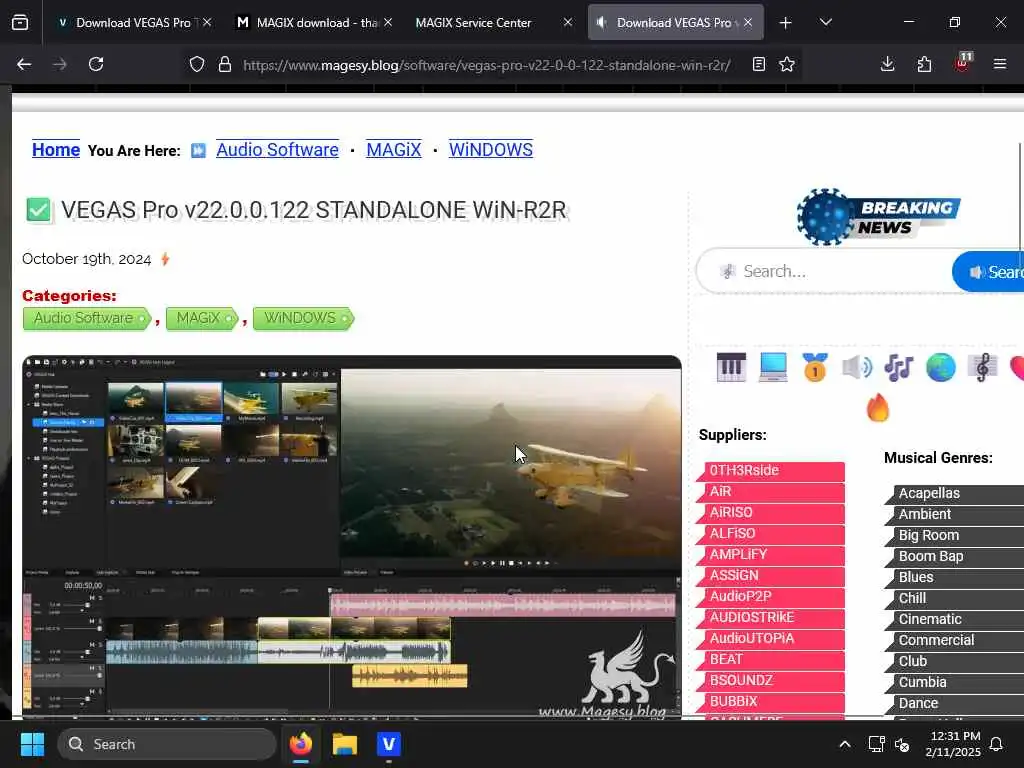
Task: Click the fire flame icon
Action: pyautogui.click(x=878, y=408)
